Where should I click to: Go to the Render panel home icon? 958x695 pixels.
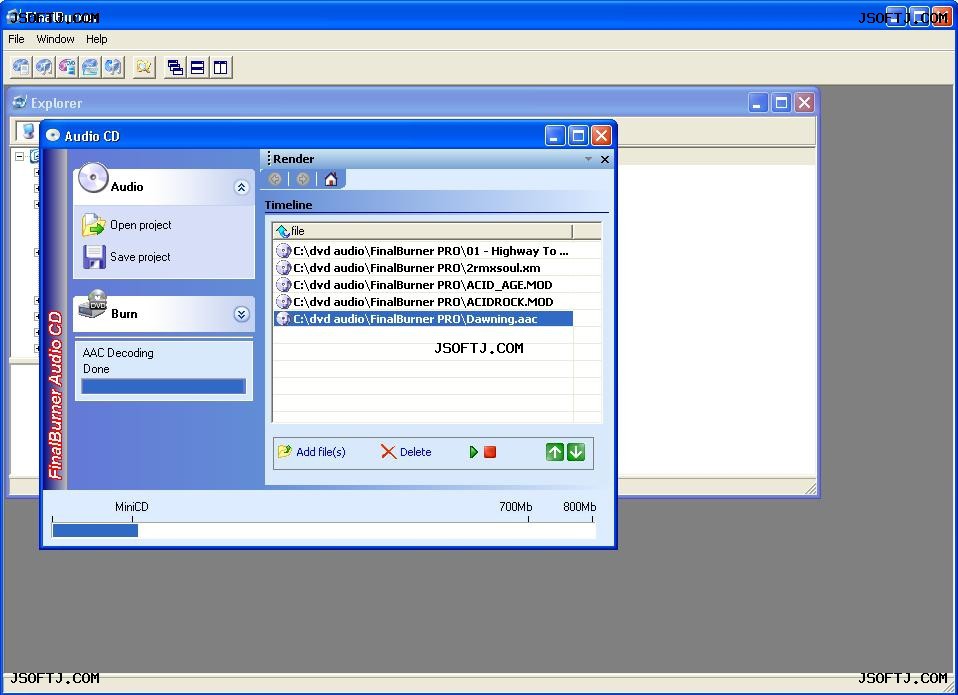[x=331, y=179]
